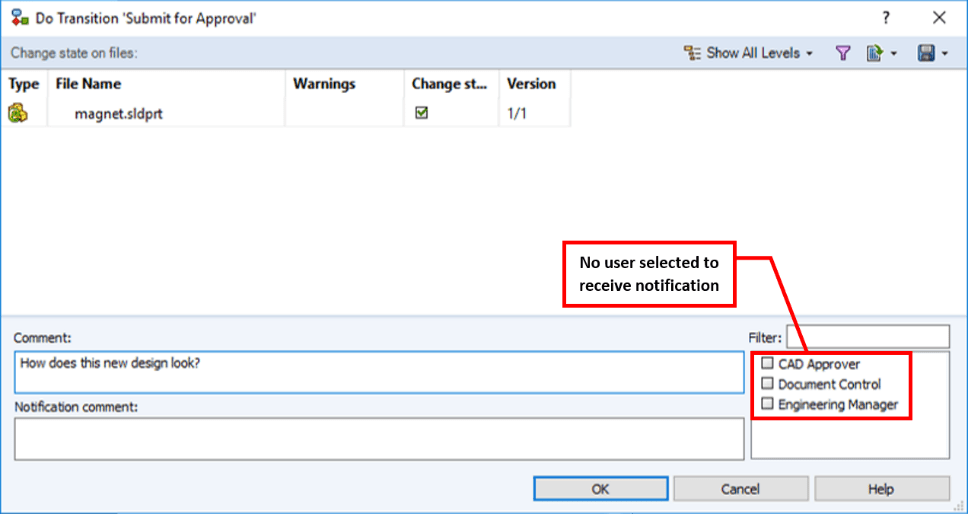
Task: Expand the Show All Levels dropdown
Action: click(x=809, y=53)
